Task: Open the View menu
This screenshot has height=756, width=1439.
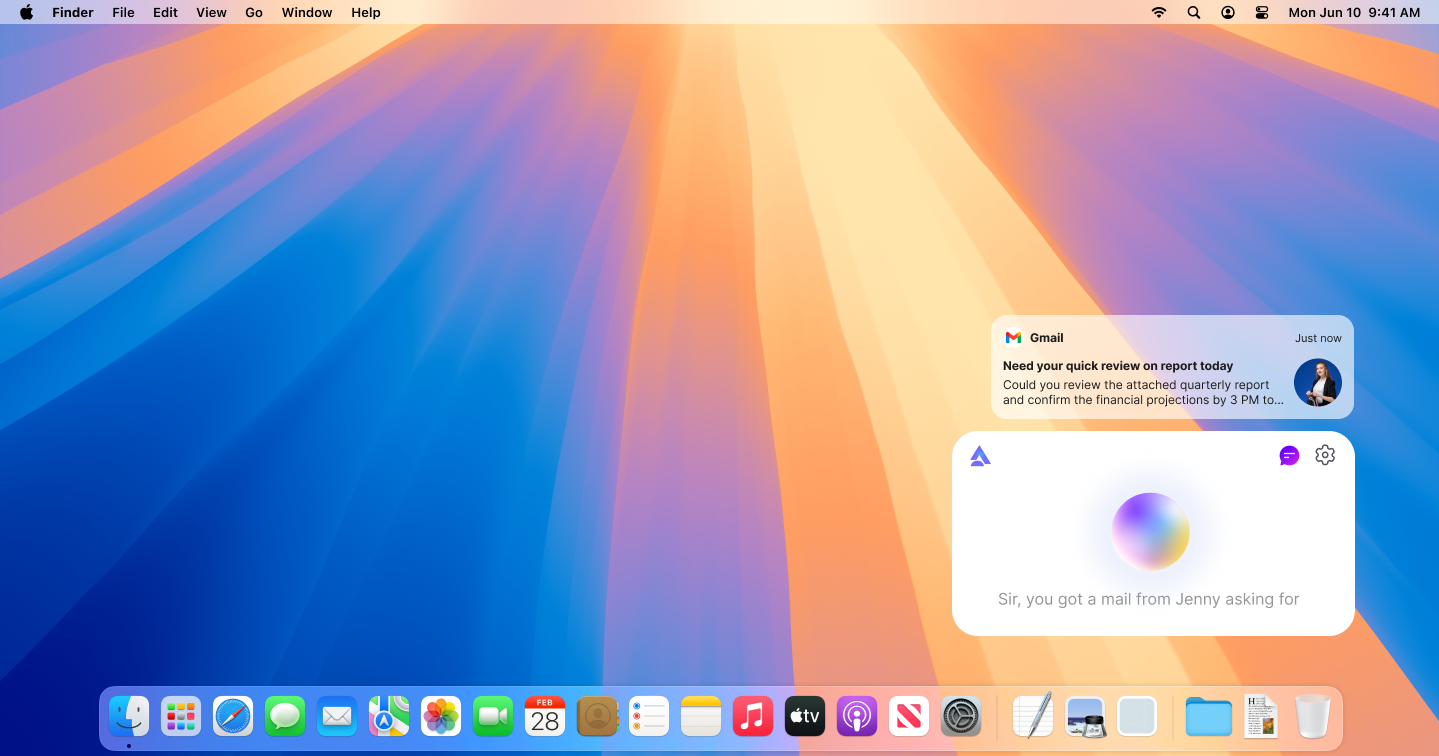Action: click(211, 12)
